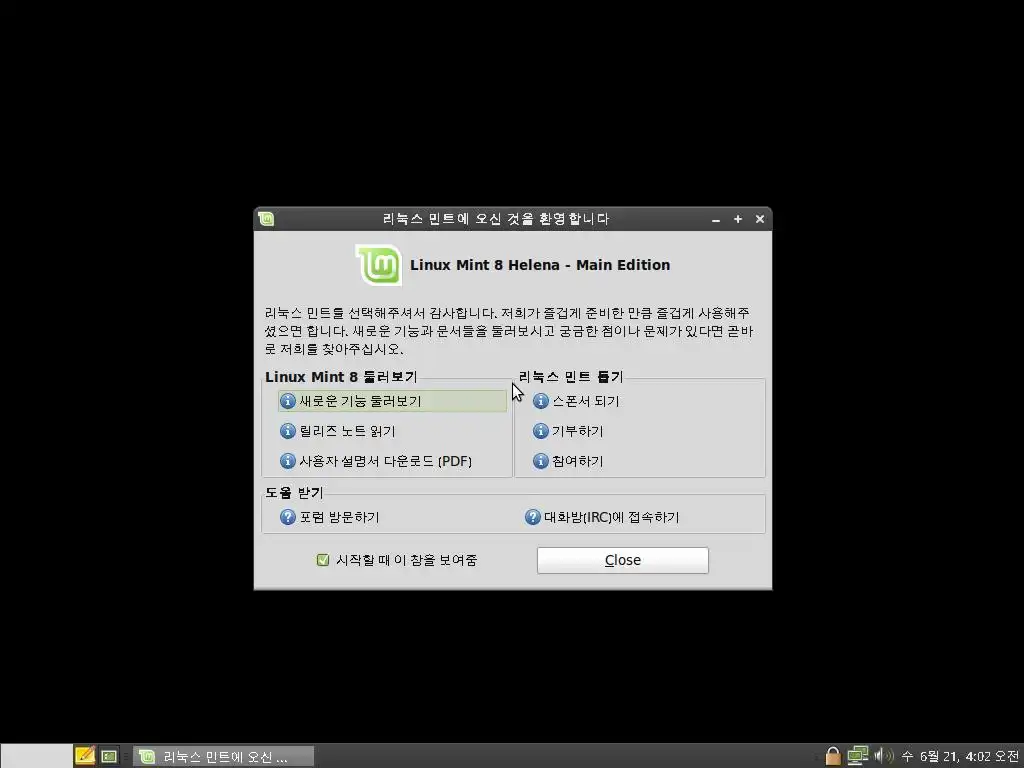Launch the terminal icon in taskbar
Screen dimensions: 1024x768
[109, 756]
